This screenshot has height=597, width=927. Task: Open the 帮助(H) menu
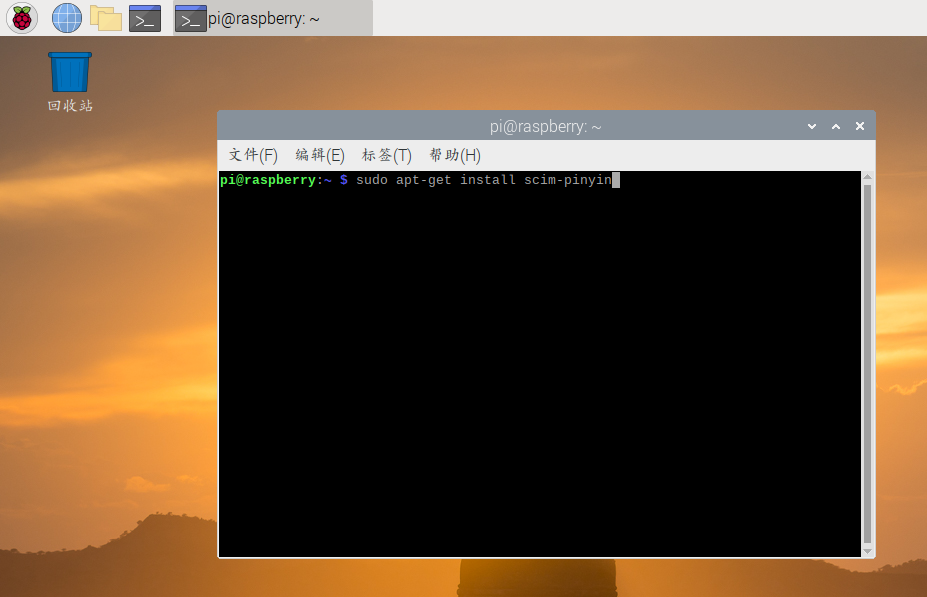455,155
